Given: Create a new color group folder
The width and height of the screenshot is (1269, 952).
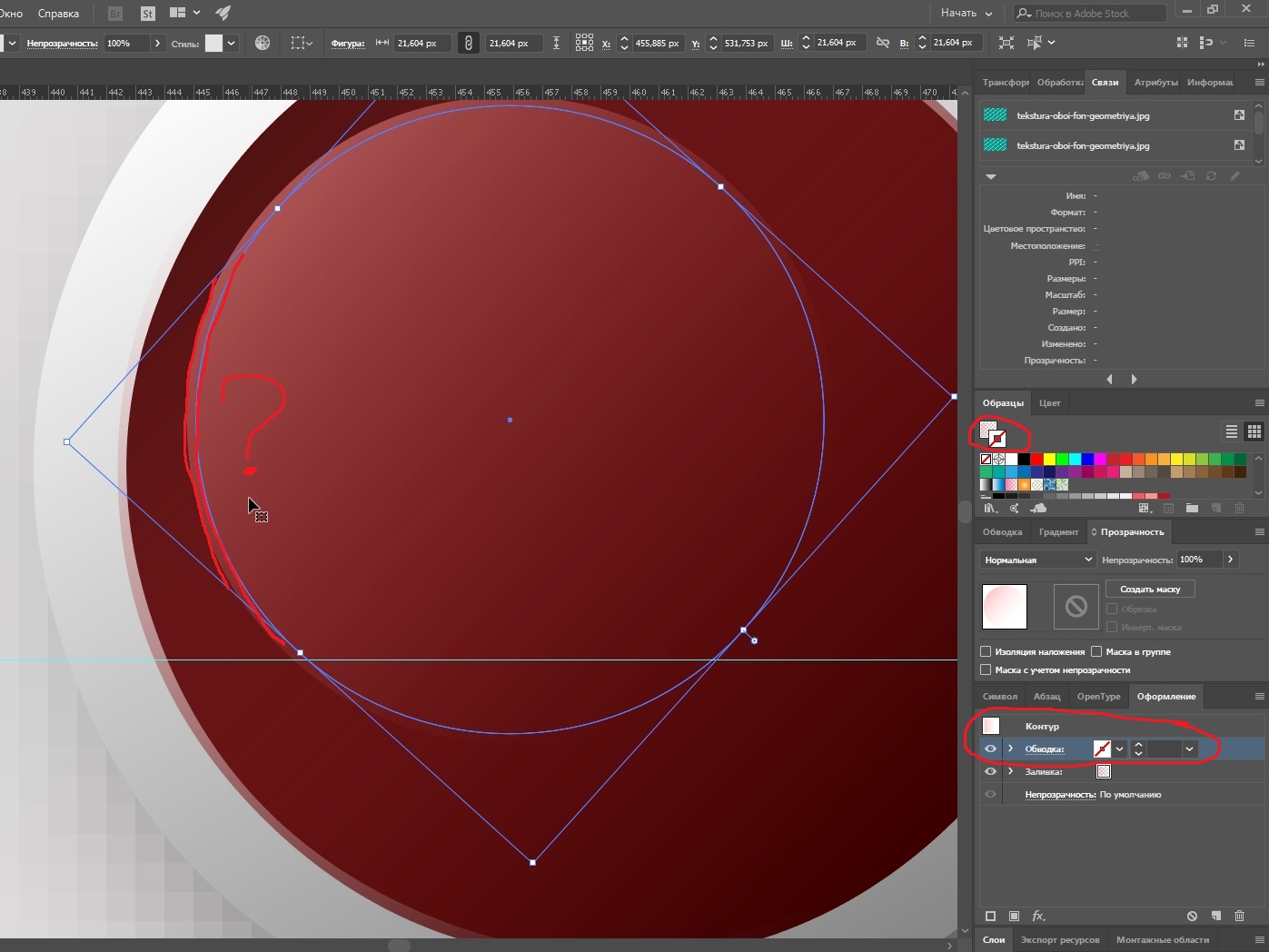Looking at the screenshot, I should point(1192,509).
